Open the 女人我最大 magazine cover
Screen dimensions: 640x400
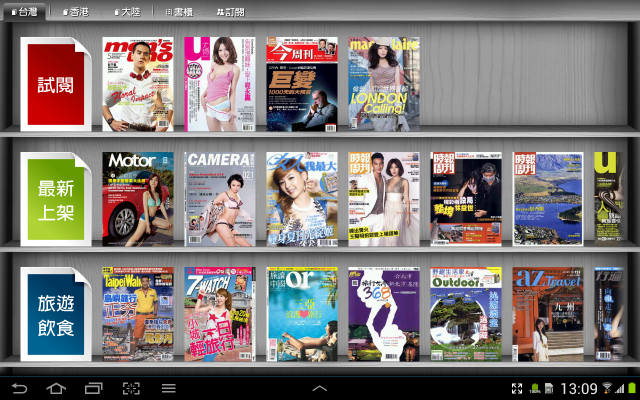click(302, 199)
